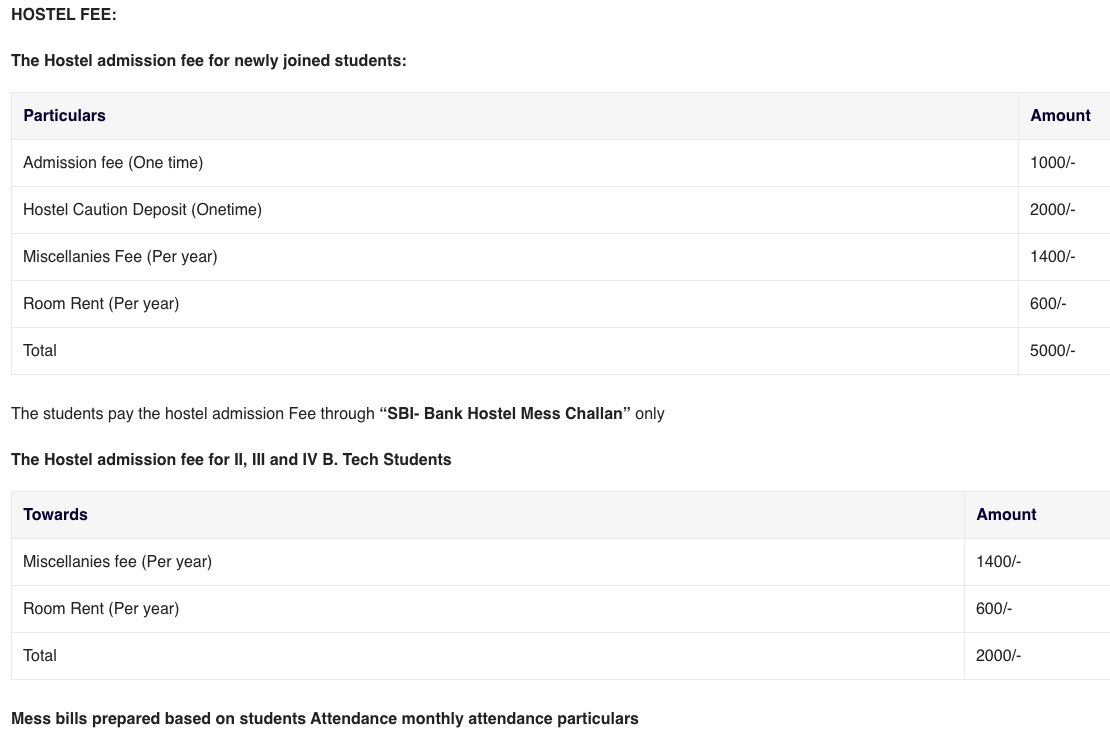The height and width of the screenshot is (732, 1110).
Task: Click the Towards column header
Action: point(56,515)
